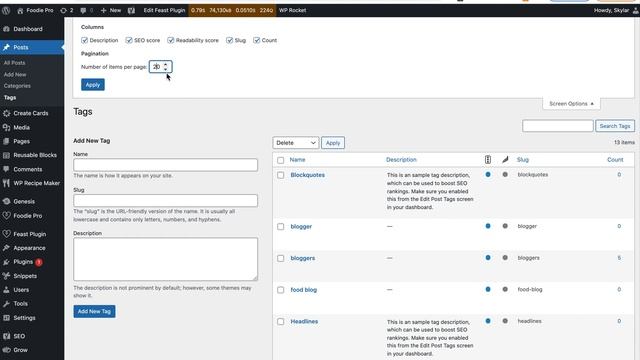Open Create Cards in sidebar
The height and width of the screenshot is (360, 640).
tap(32, 113)
